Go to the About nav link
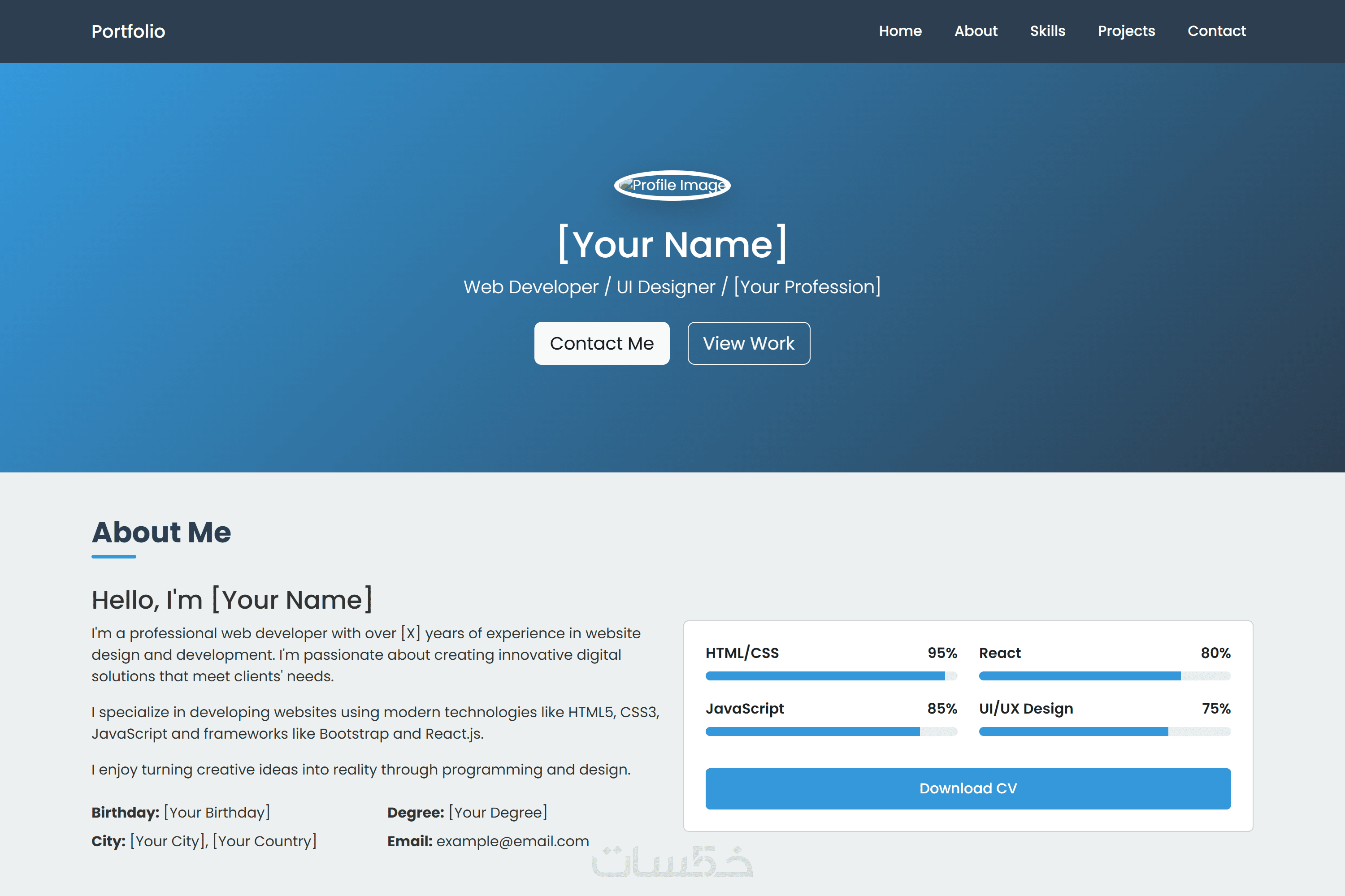 (x=975, y=31)
